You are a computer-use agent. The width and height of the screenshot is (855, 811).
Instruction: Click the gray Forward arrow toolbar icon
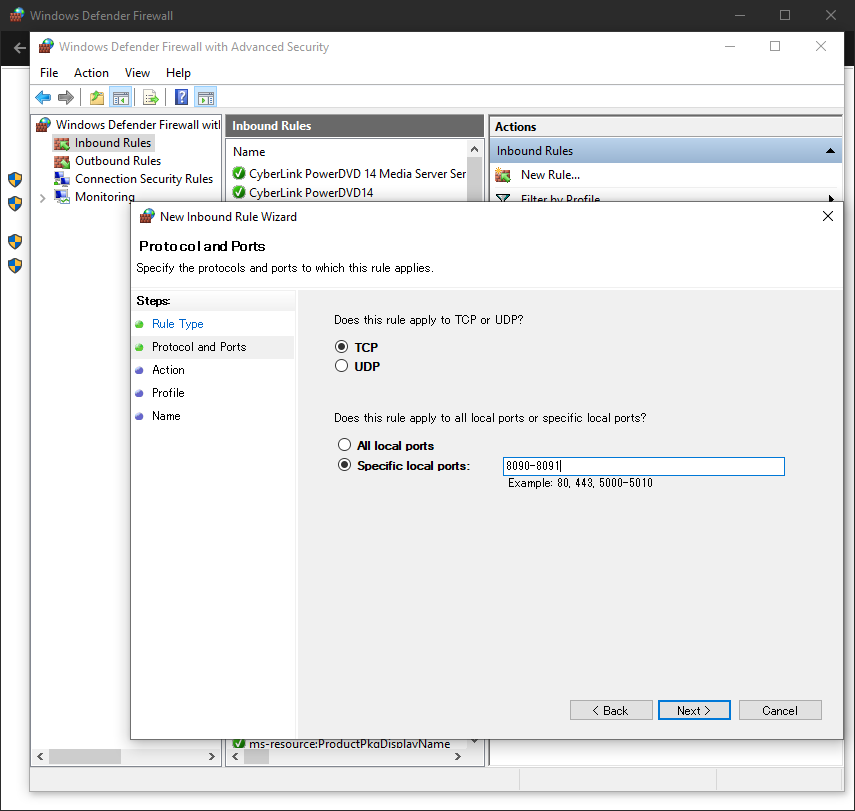pyautogui.click(x=65, y=98)
